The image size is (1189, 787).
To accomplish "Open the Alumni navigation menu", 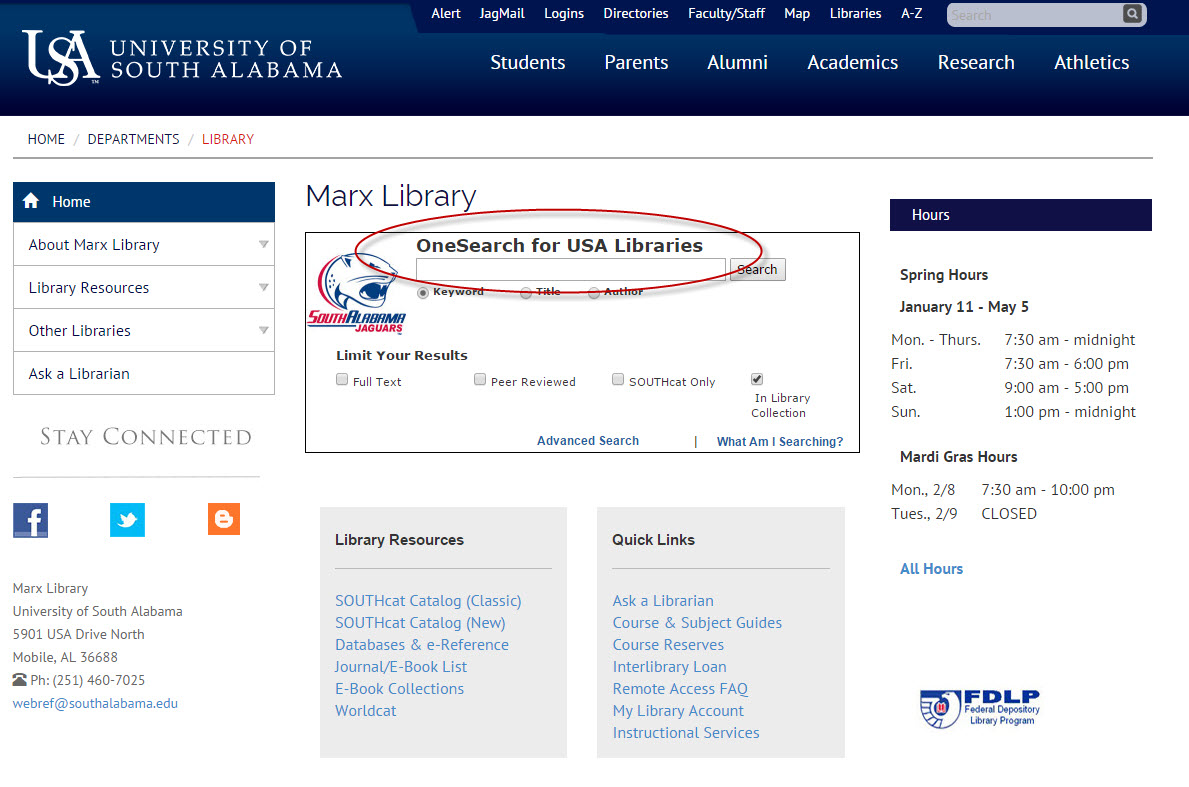I will point(738,62).
